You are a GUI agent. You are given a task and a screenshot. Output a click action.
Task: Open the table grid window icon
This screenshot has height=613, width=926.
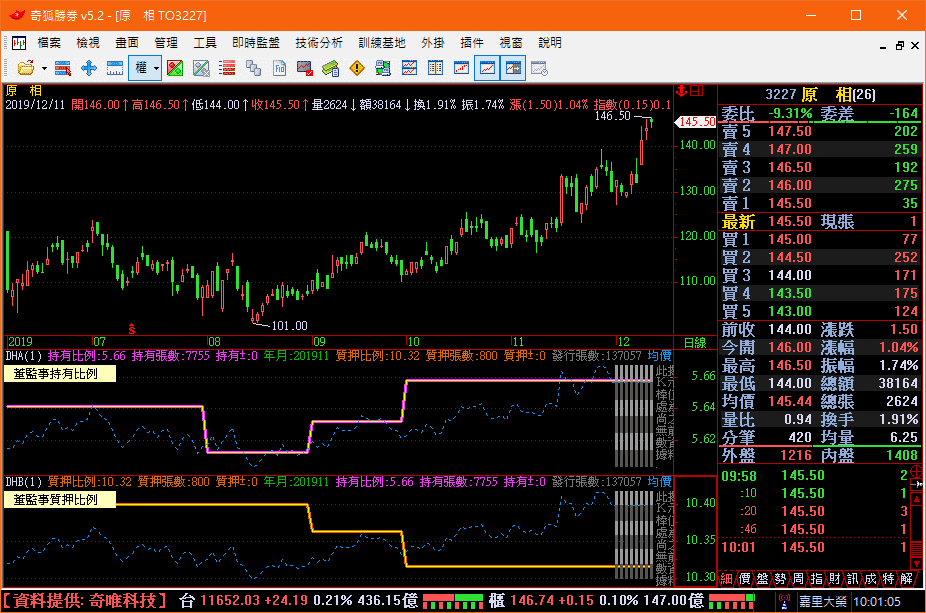coord(435,69)
